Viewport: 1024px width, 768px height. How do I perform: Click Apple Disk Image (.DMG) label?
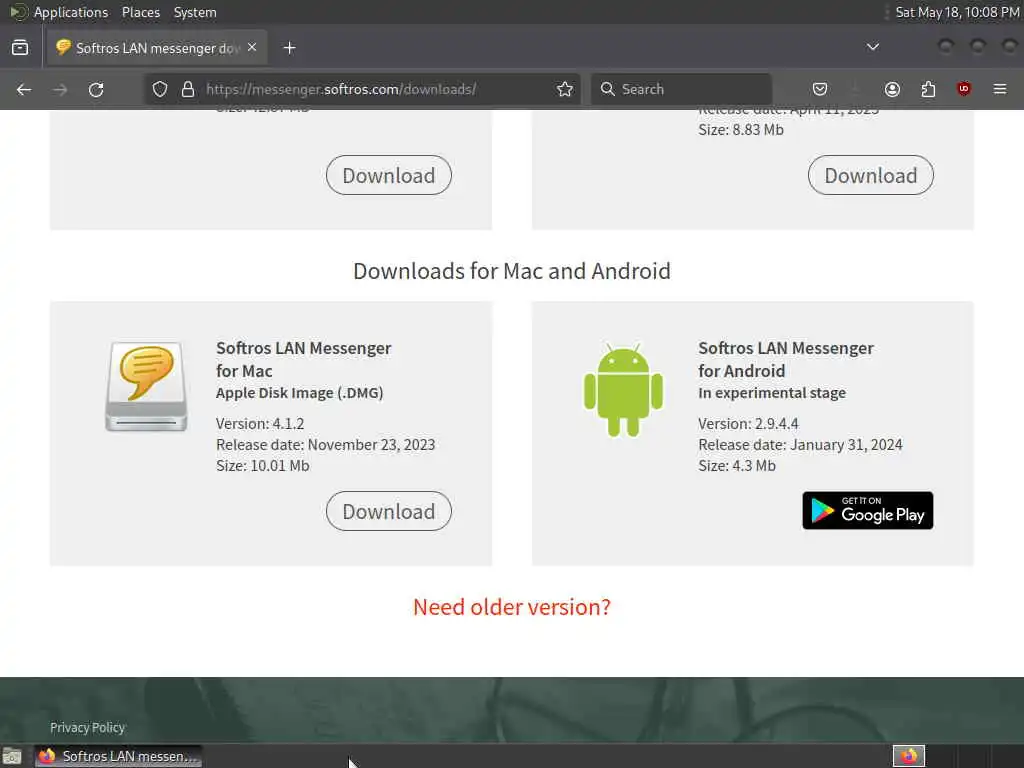(x=300, y=393)
